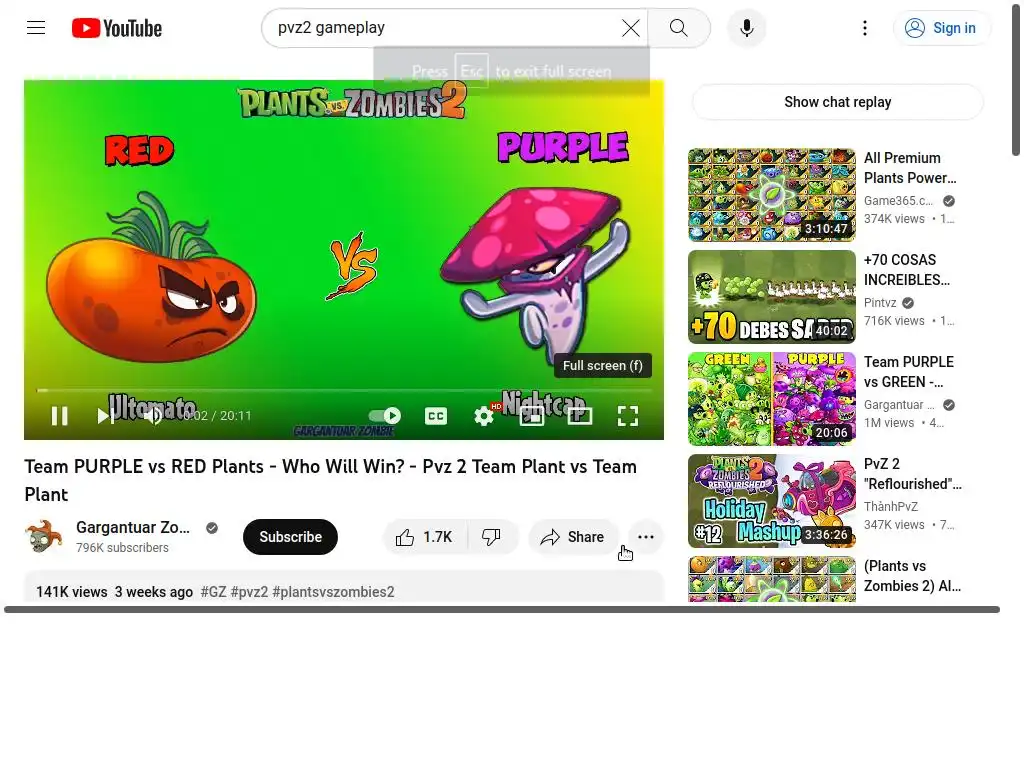Viewport: 1024px width, 768px height.
Task: Click the video title Team PURPLE vs RED
Action: 330,480
